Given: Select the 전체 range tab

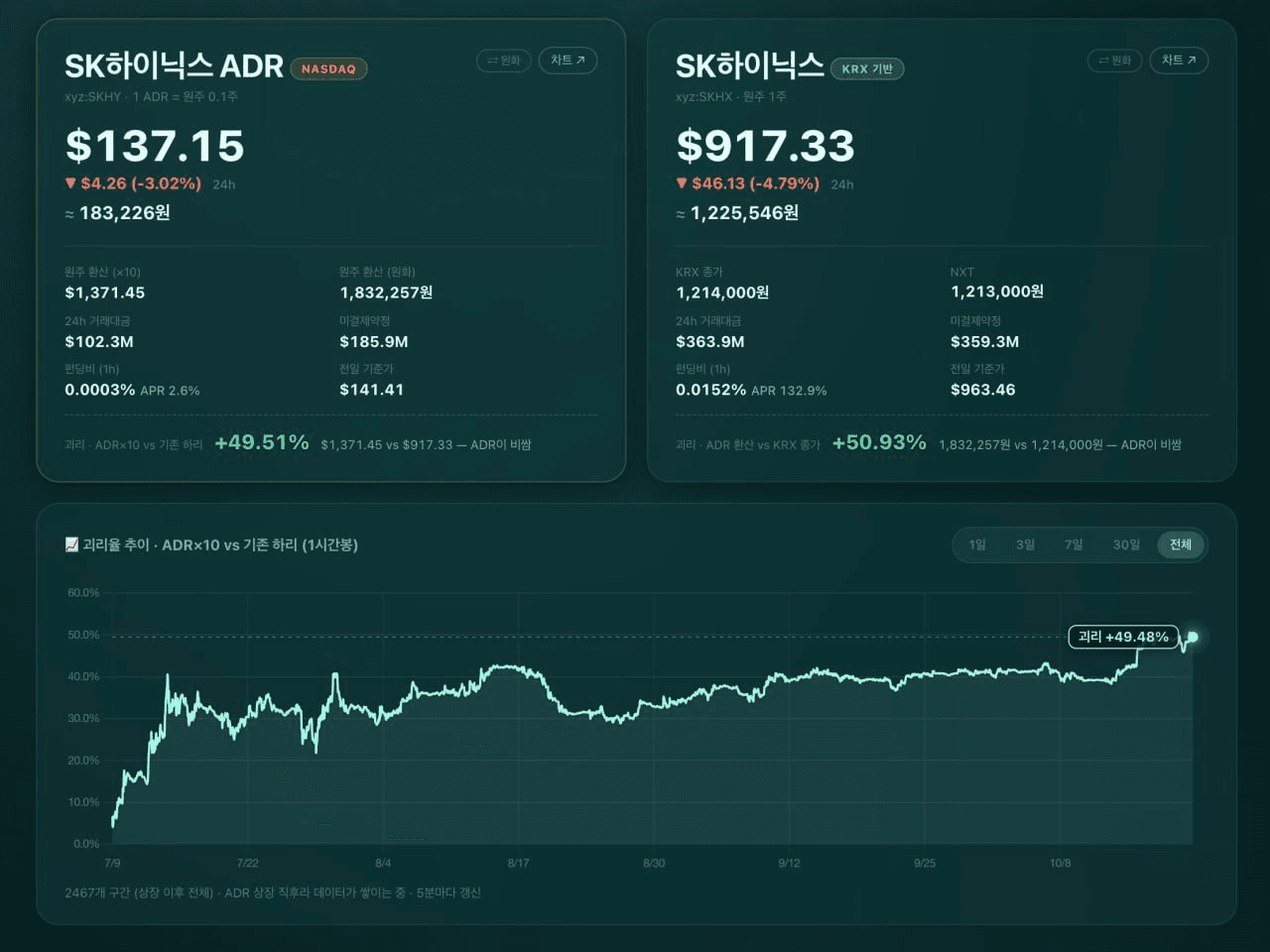Looking at the screenshot, I should 1181,544.
